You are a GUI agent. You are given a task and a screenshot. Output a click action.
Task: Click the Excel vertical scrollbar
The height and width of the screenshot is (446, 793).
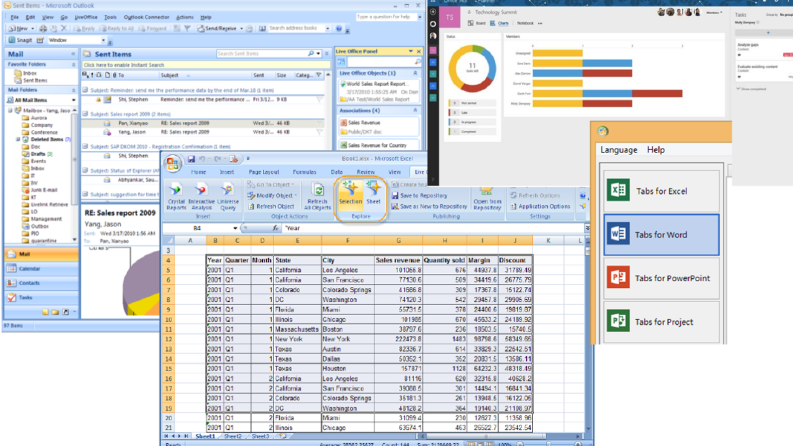[587, 334]
